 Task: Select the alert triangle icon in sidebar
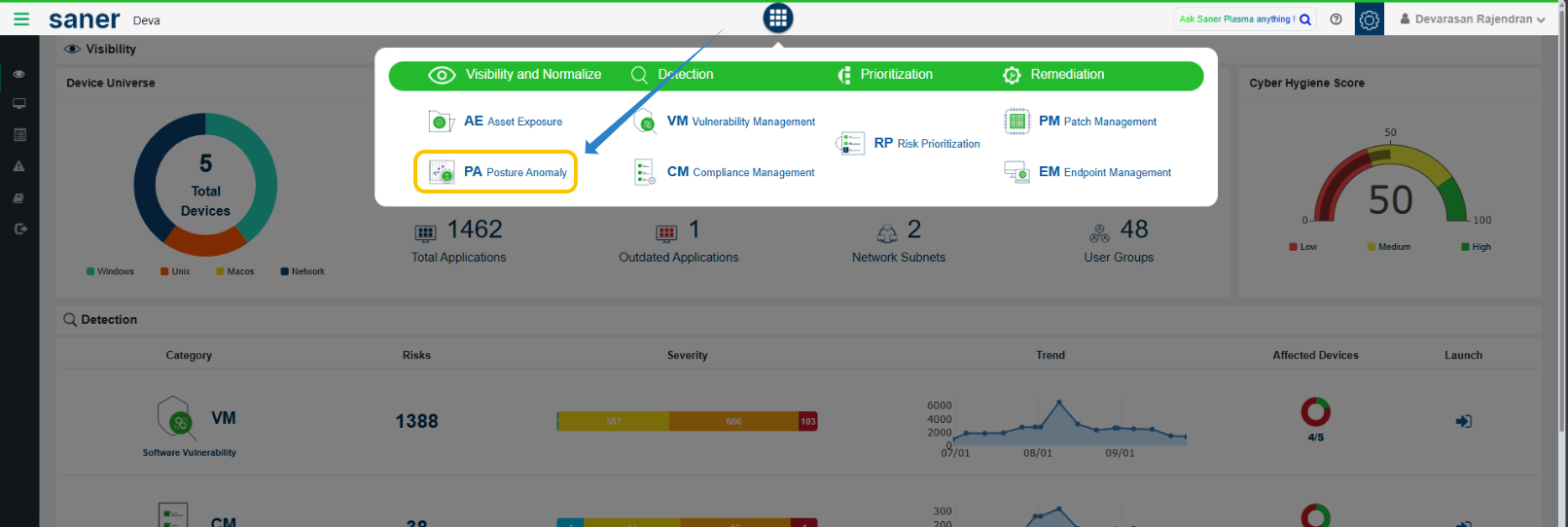pyautogui.click(x=18, y=166)
